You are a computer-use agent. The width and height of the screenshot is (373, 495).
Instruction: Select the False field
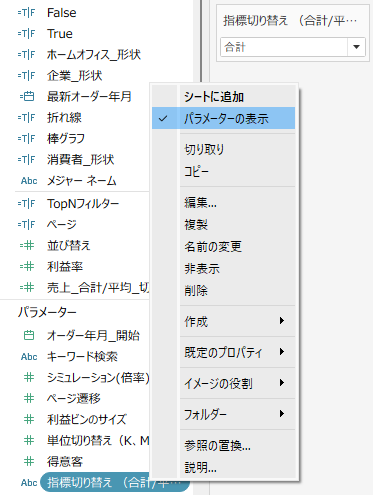pyautogui.click(x=62, y=13)
